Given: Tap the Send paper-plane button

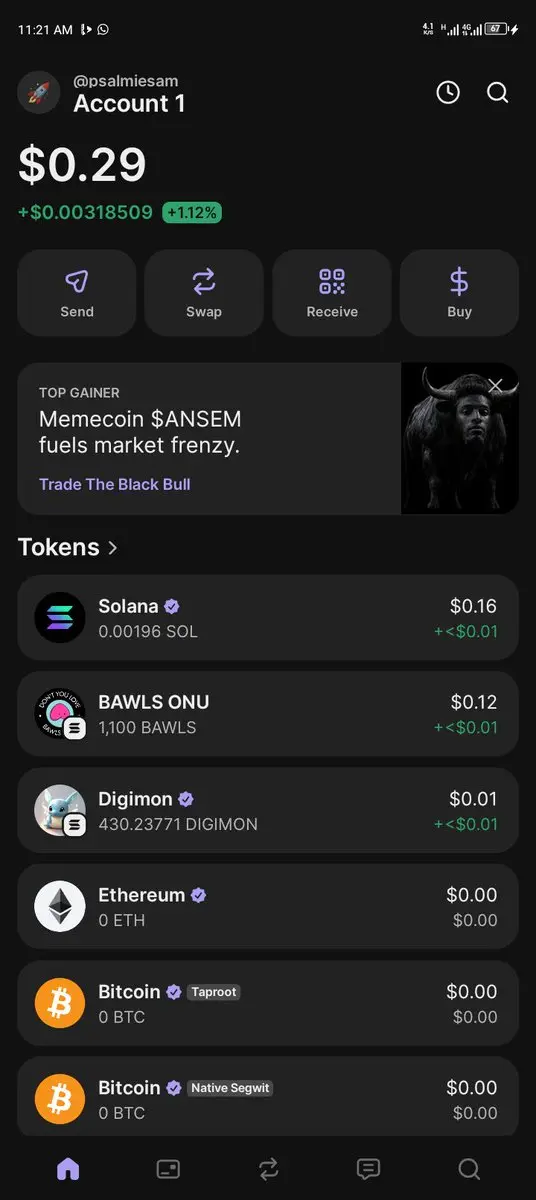Looking at the screenshot, I should click(77, 293).
